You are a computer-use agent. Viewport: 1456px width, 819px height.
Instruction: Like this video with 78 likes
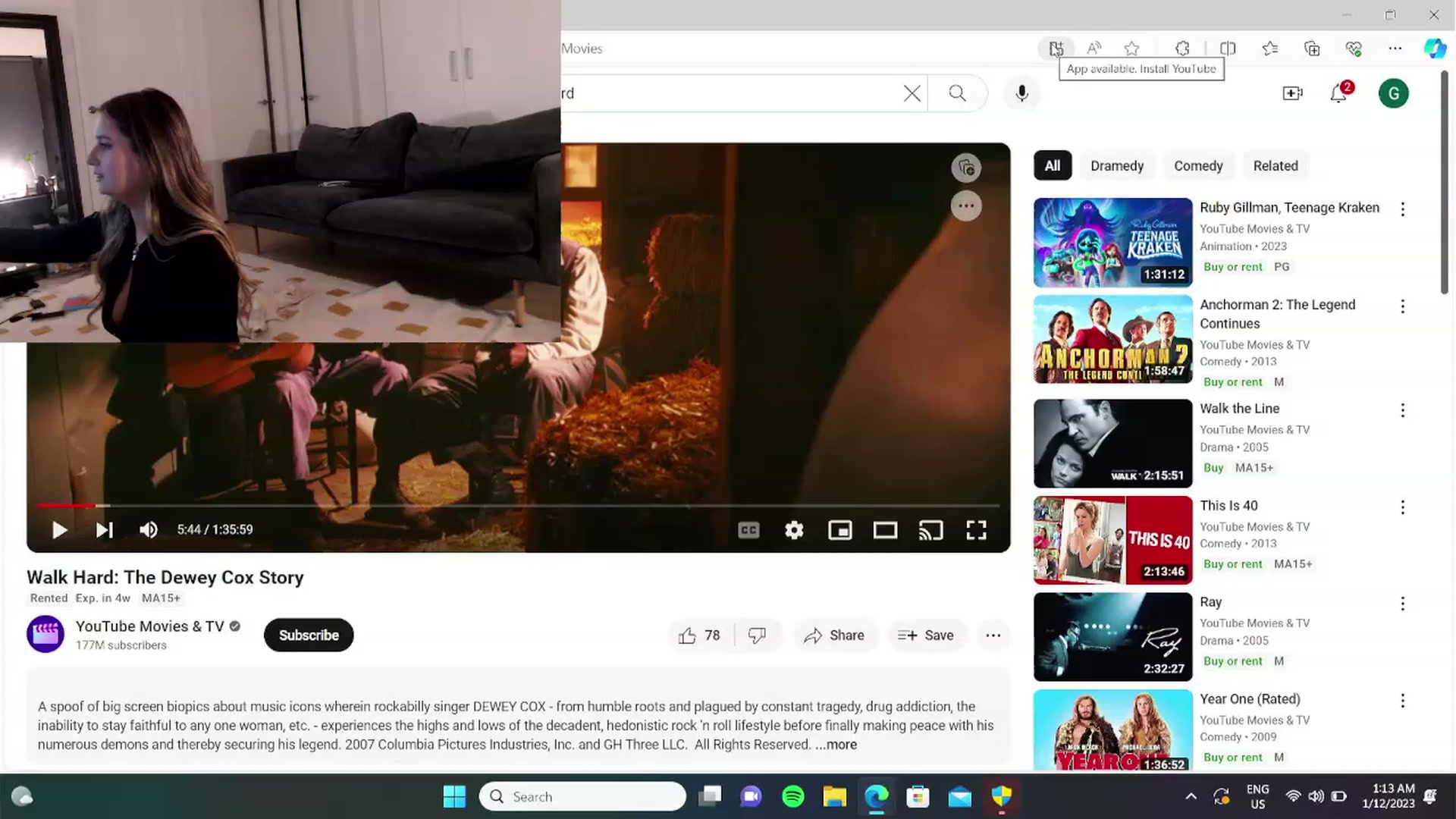[x=699, y=635]
